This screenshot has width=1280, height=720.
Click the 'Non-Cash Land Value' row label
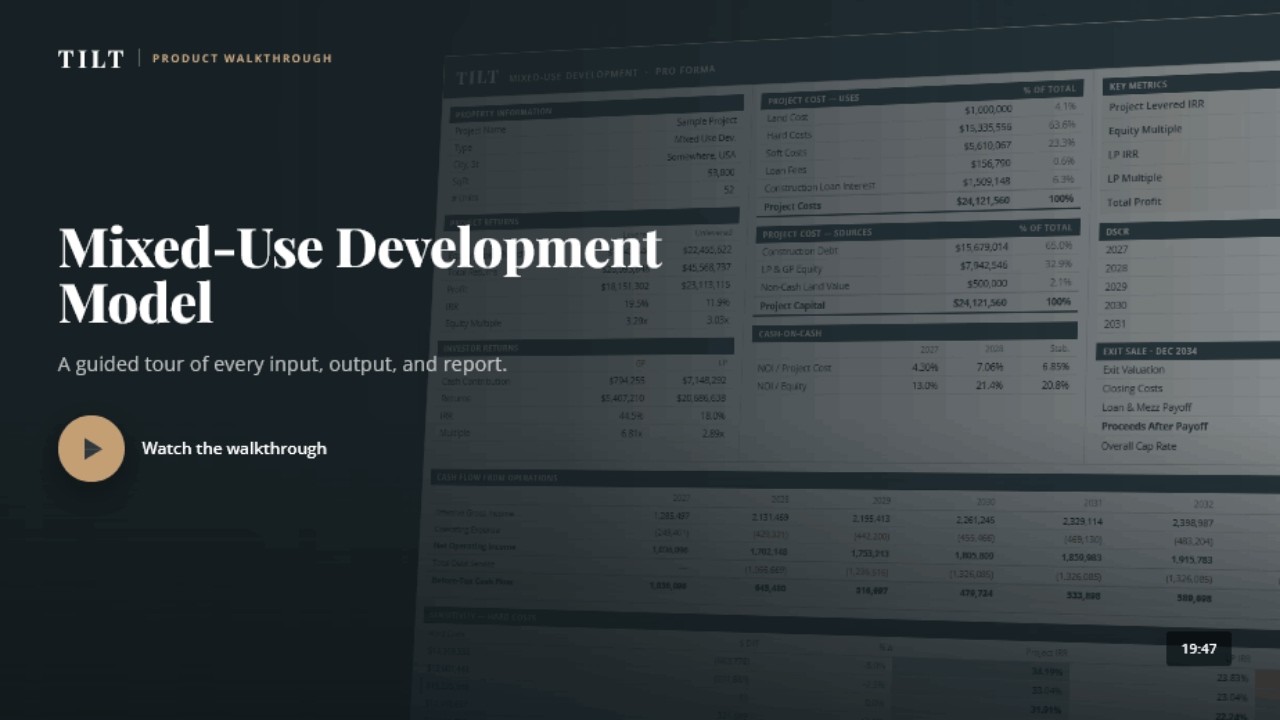point(805,286)
